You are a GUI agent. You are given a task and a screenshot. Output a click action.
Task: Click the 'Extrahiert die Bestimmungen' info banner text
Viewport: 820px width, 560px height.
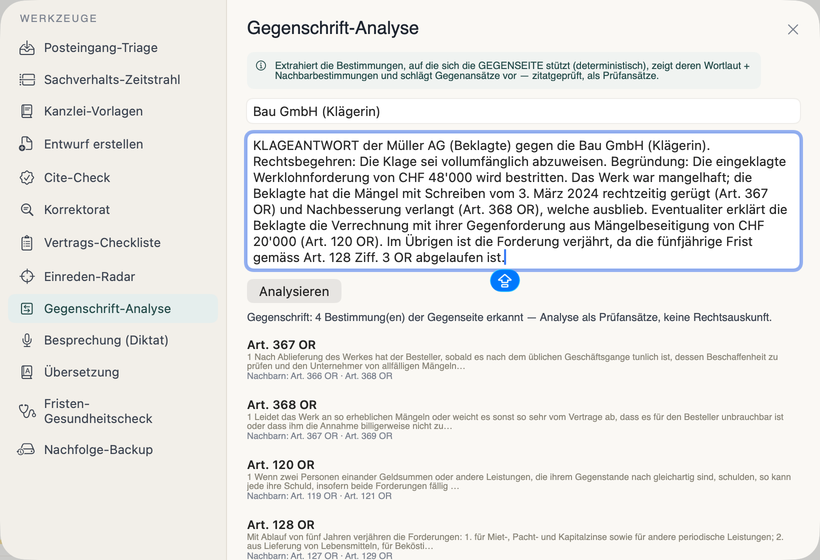tap(512, 71)
